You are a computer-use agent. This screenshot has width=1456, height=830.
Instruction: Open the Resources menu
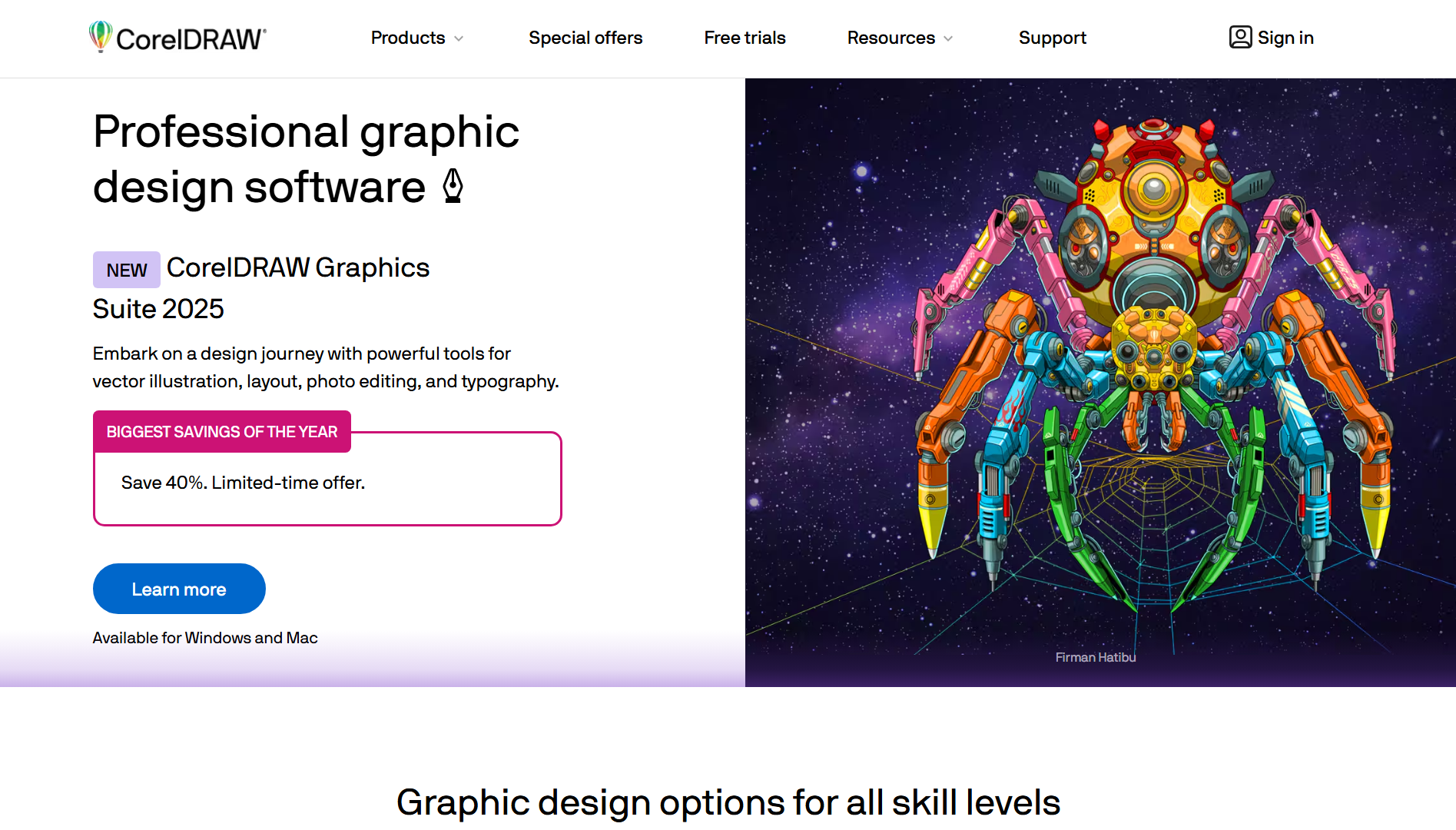click(x=891, y=38)
